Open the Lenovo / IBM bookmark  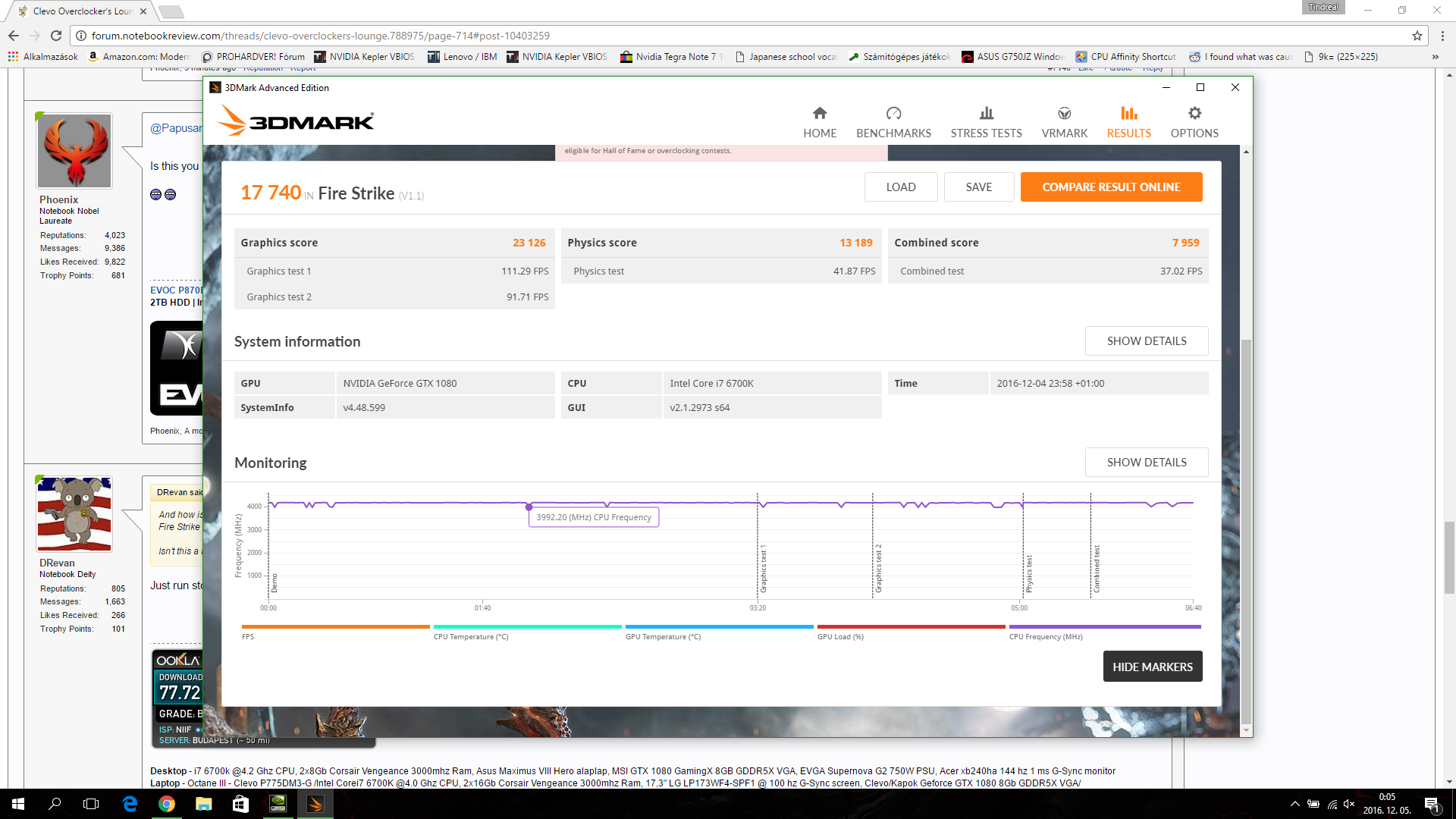463,57
